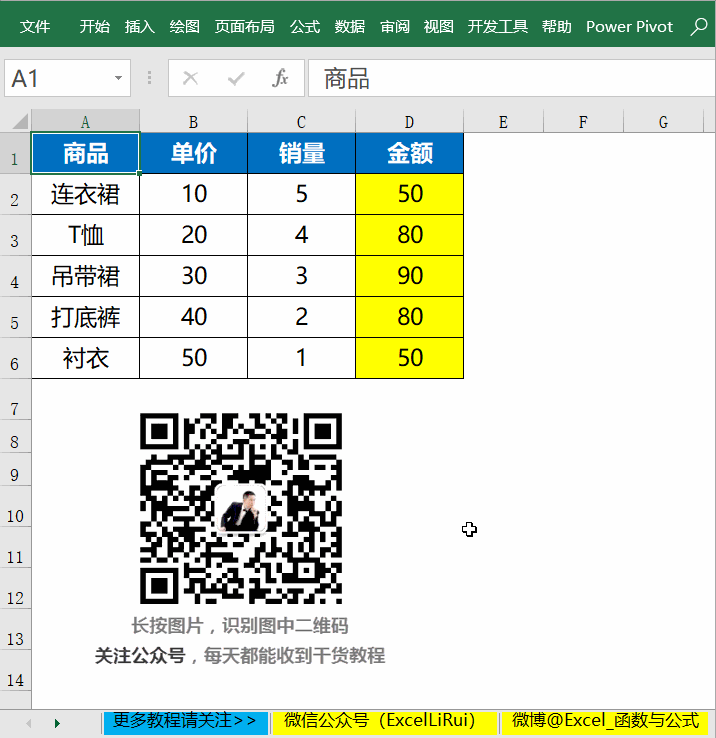Image resolution: width=716 pixels, height=738 pixels.
Task: Click the cancel X formula icon
Action: (190, 78)
